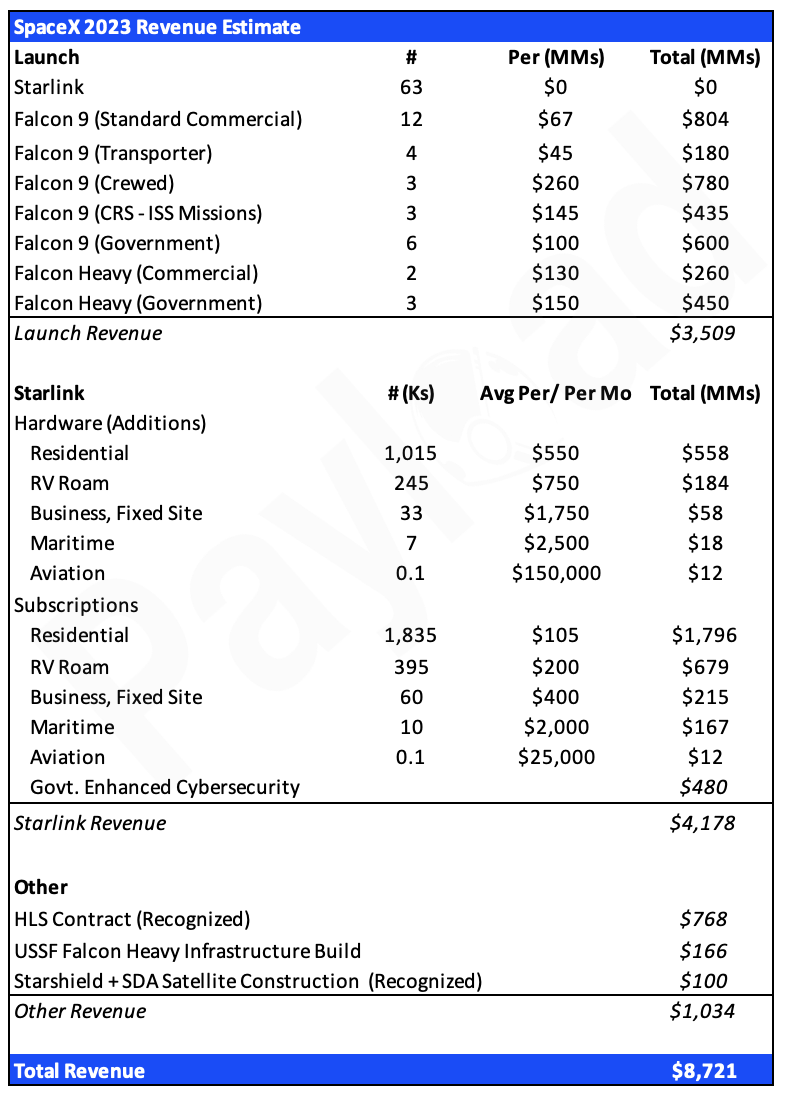
Task: Select the Launch section heading cell
Action: pos(46,57)
